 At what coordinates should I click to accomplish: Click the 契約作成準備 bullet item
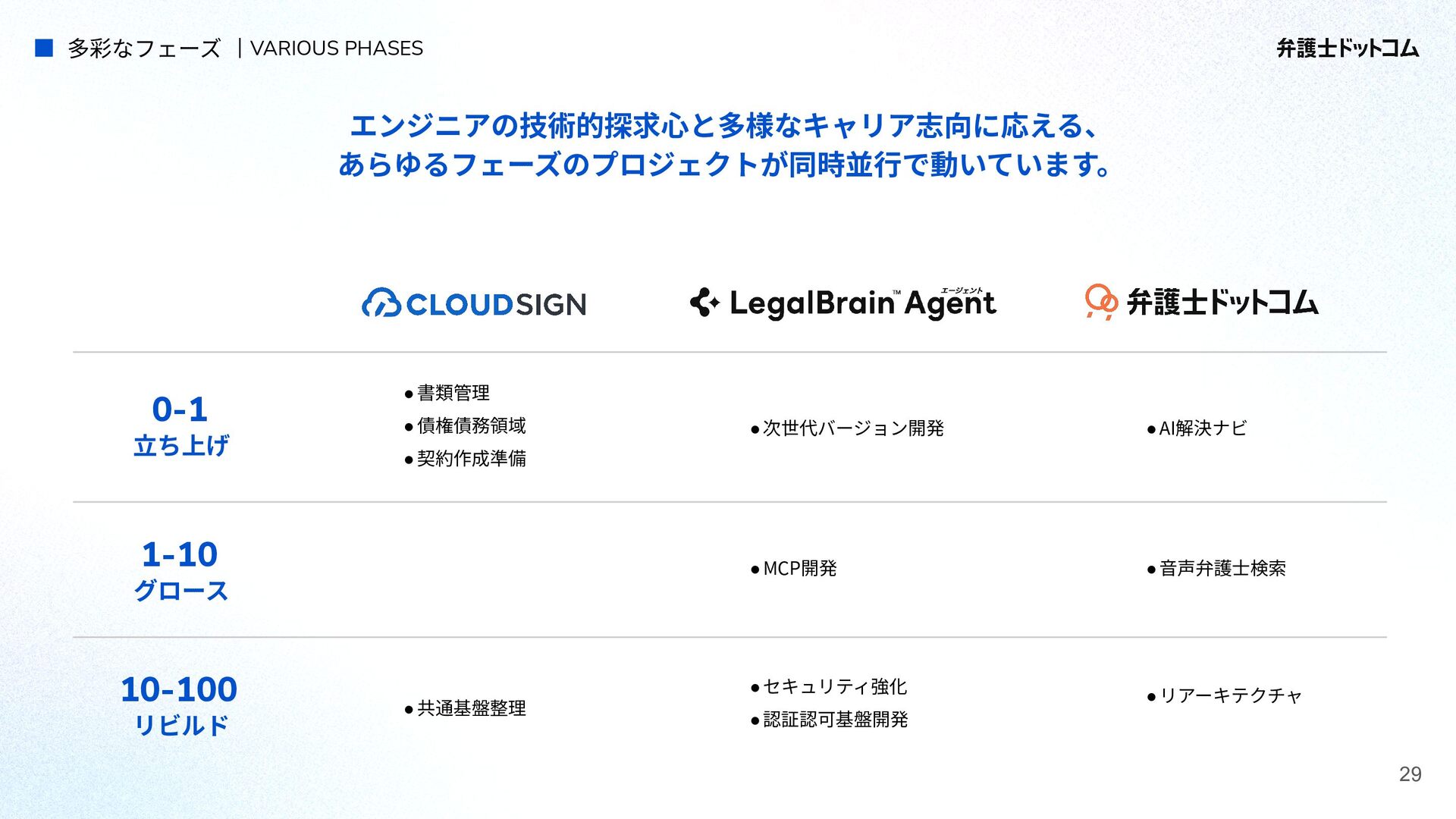click(471, 458)
